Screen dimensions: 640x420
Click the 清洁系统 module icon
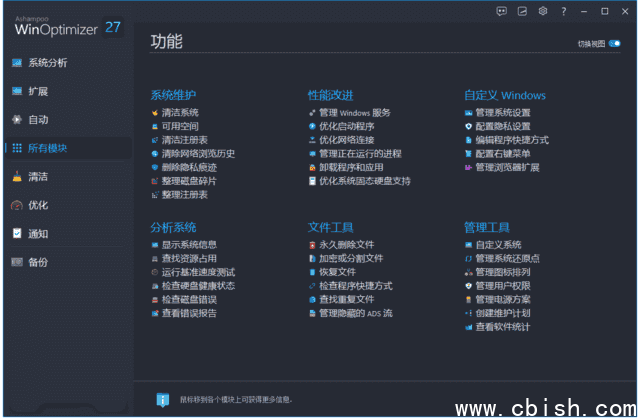[x=155, y=113]
